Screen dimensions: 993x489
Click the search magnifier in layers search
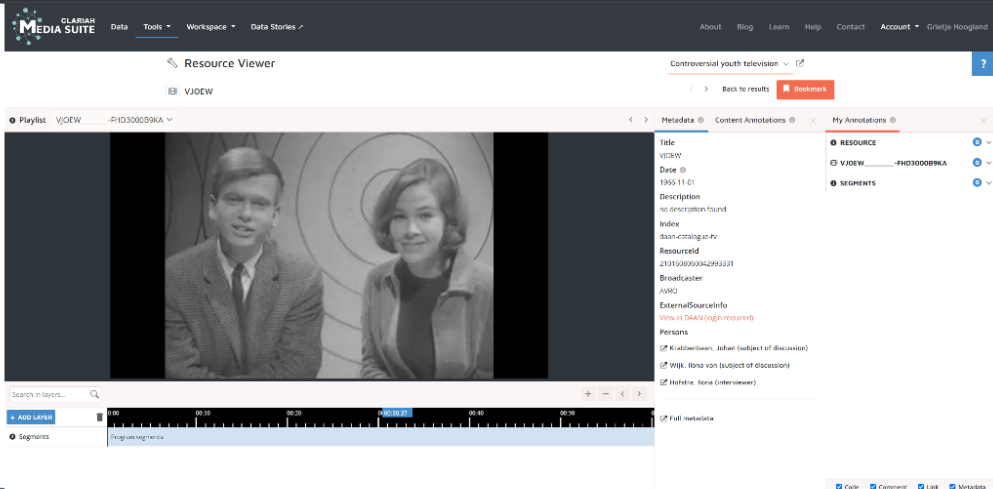[x=95, y=395]
